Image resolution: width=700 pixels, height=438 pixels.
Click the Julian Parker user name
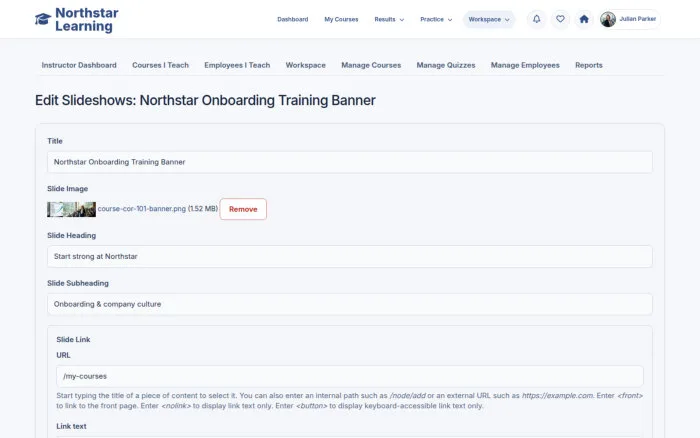click(x=638, y=19)
